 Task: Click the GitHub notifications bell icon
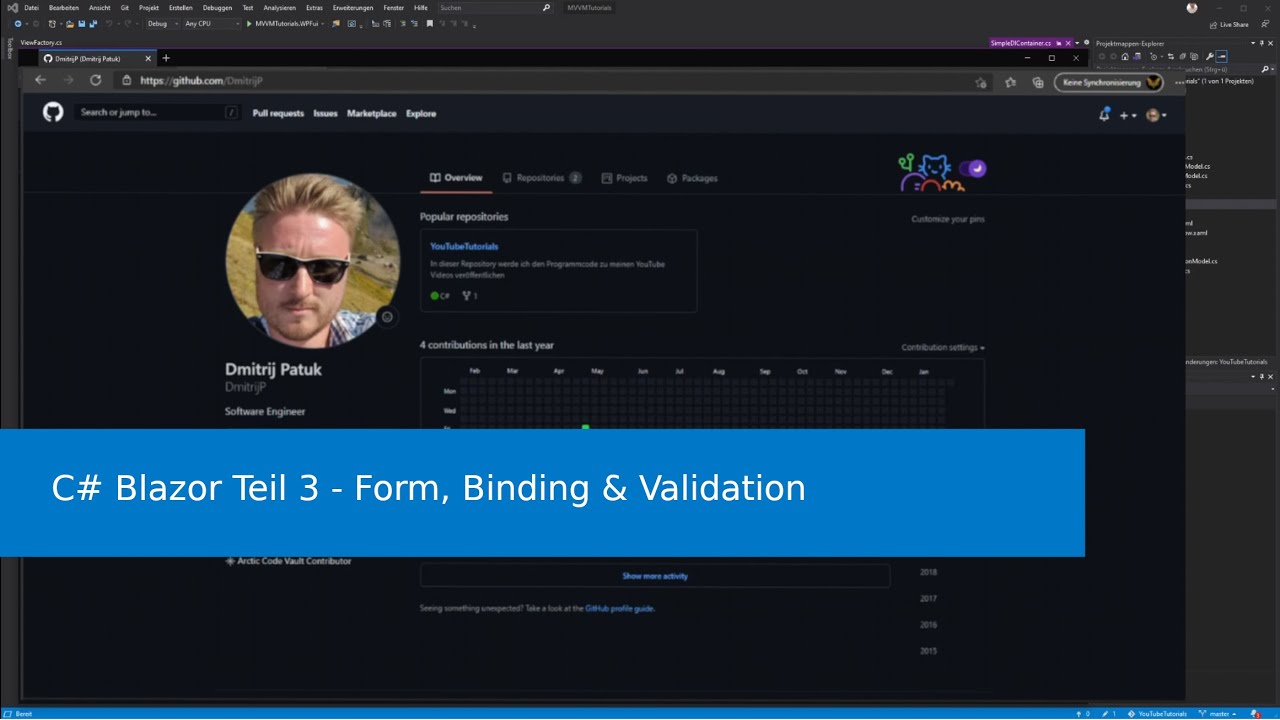[1104, 115]
